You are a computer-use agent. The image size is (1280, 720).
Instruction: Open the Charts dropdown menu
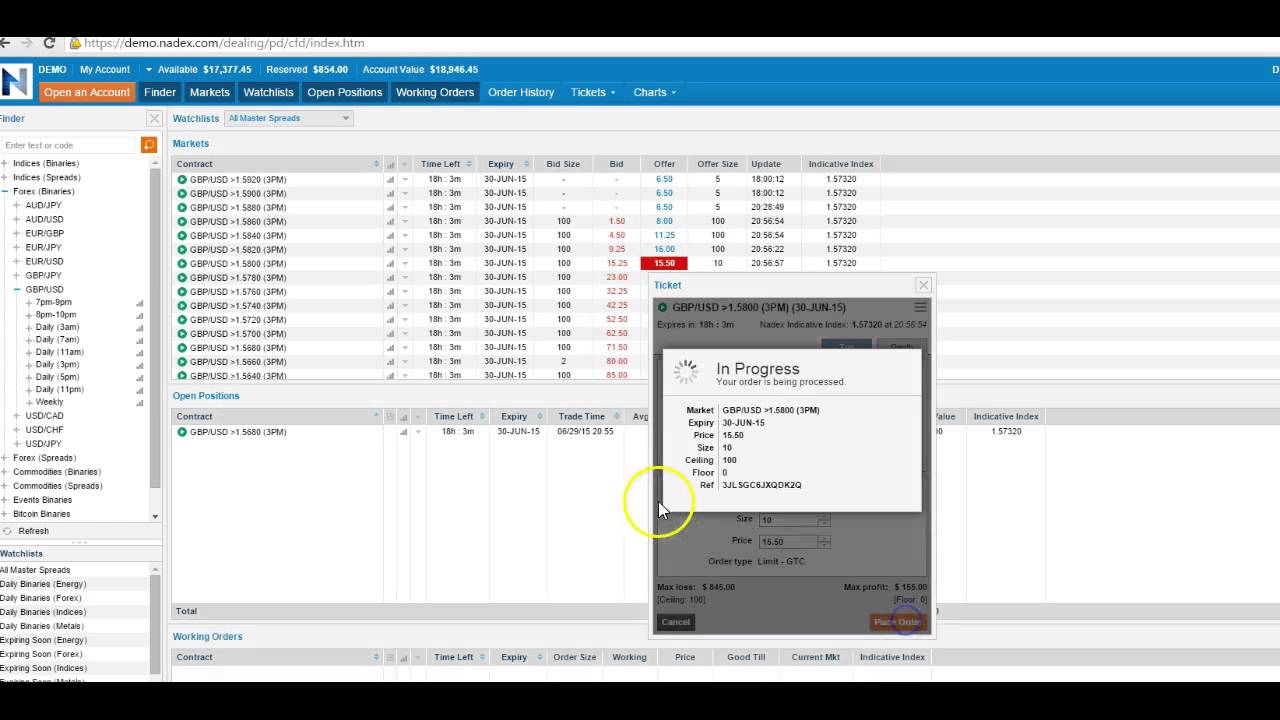pos(654,92)
